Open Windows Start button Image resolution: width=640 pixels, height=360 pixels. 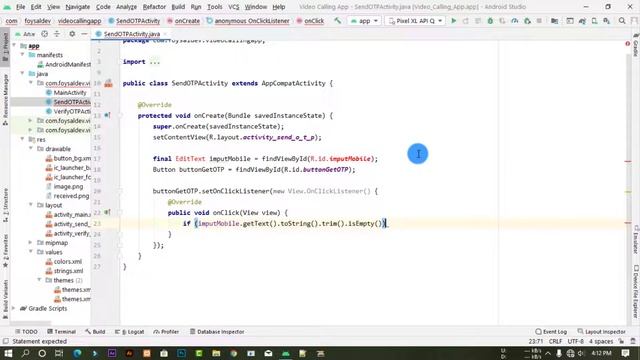(x=8, y=353)
